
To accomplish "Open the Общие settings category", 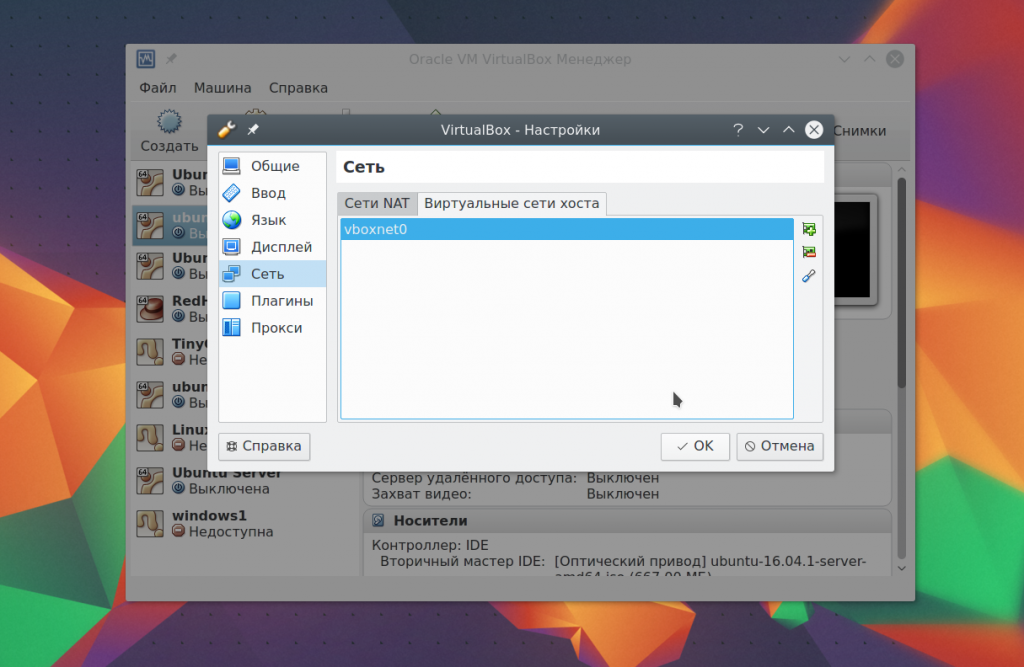I will [x=273, y=166].
